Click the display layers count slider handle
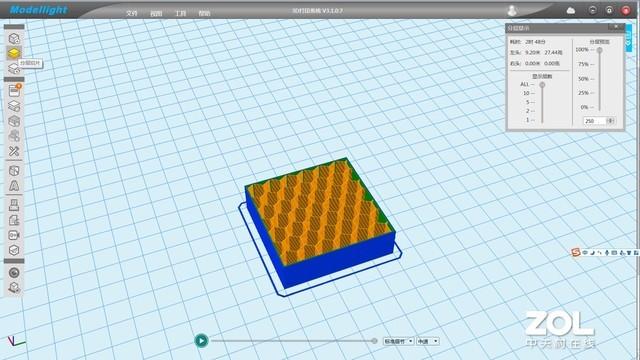Viewport: 640px width, 360px height. coord(542,85)
